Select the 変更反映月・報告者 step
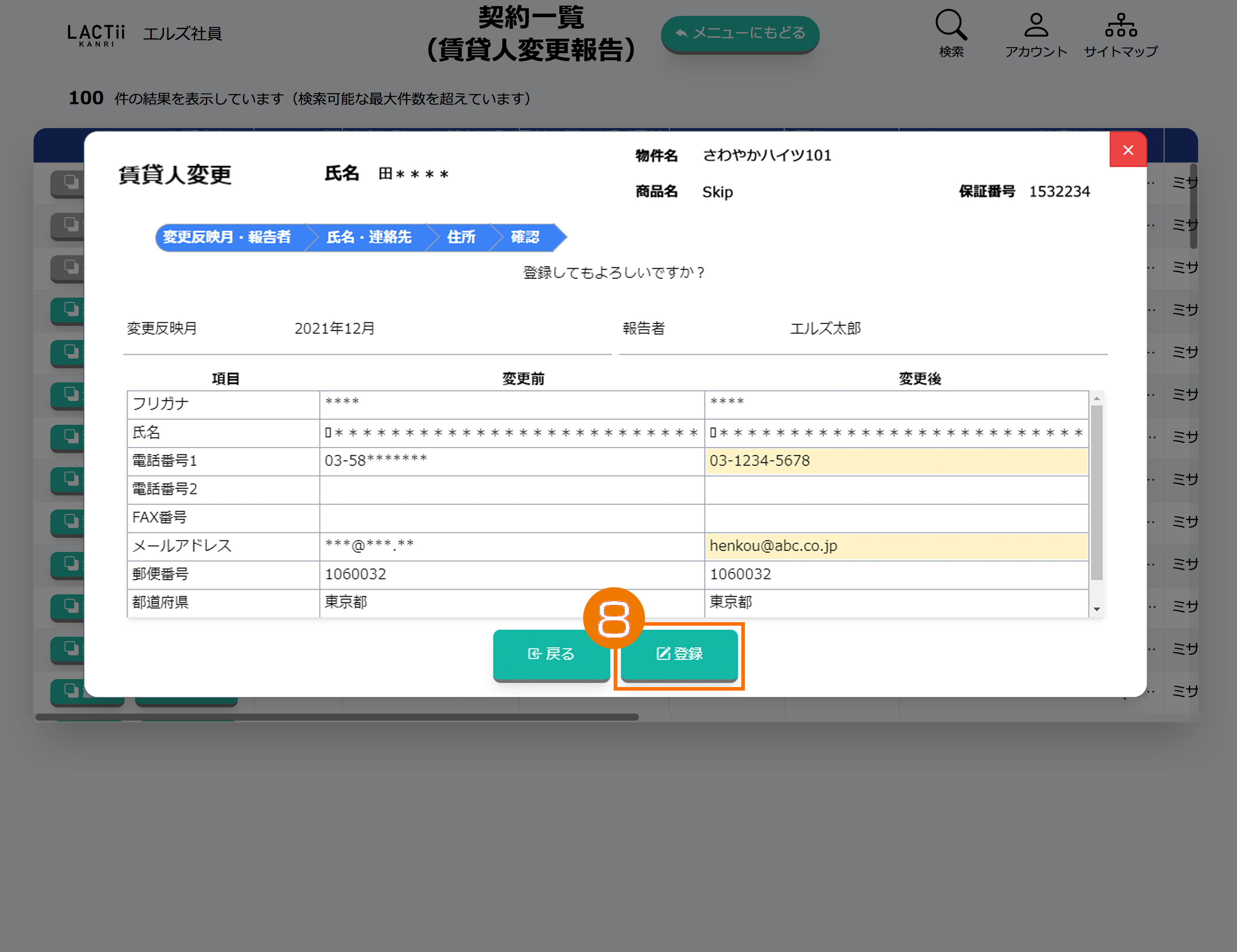The height and width of the screenshot is (952, 1237). (227, 237)
